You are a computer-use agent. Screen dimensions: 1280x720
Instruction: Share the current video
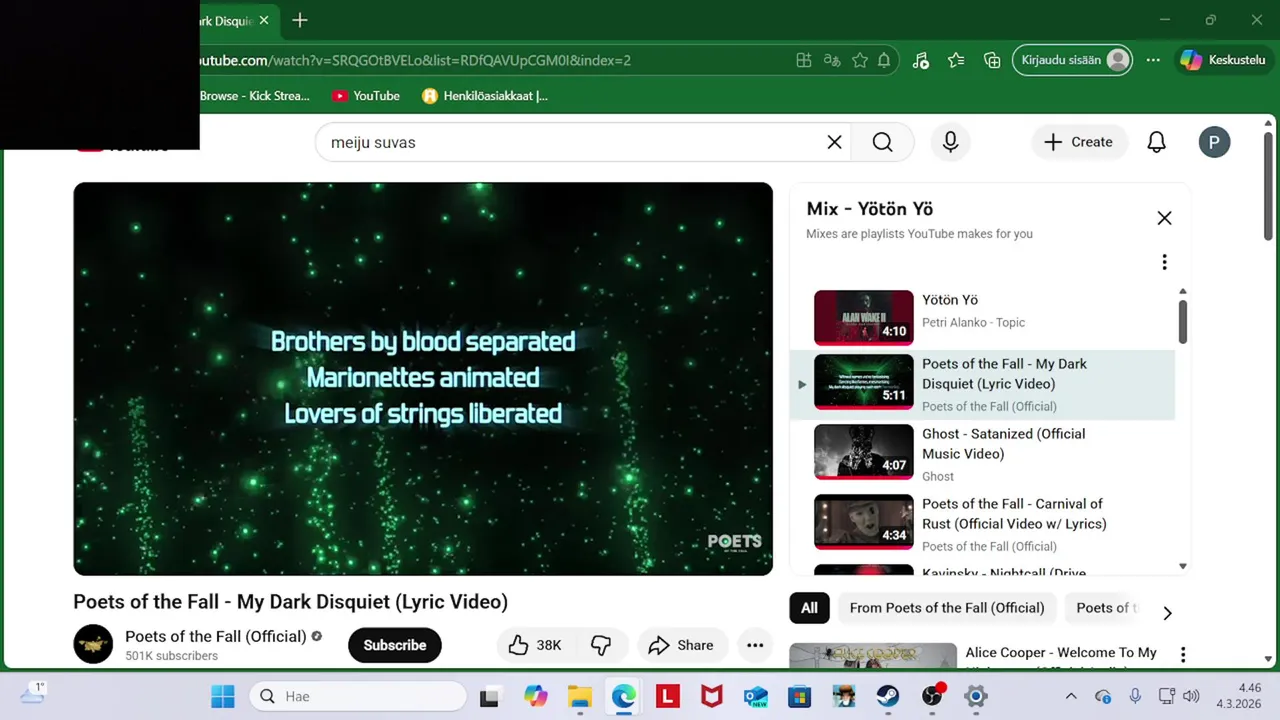680,645
